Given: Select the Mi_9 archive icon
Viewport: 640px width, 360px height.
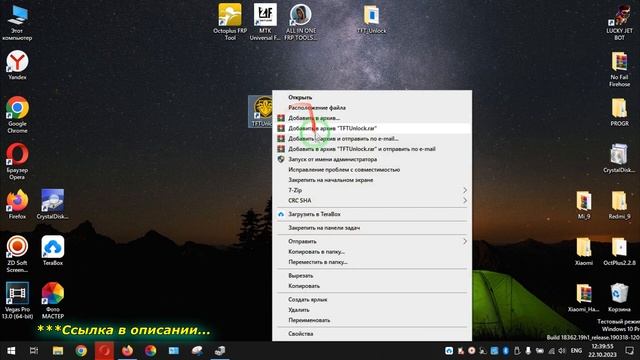Looking at the screenshot, I should tap(584, 205).
